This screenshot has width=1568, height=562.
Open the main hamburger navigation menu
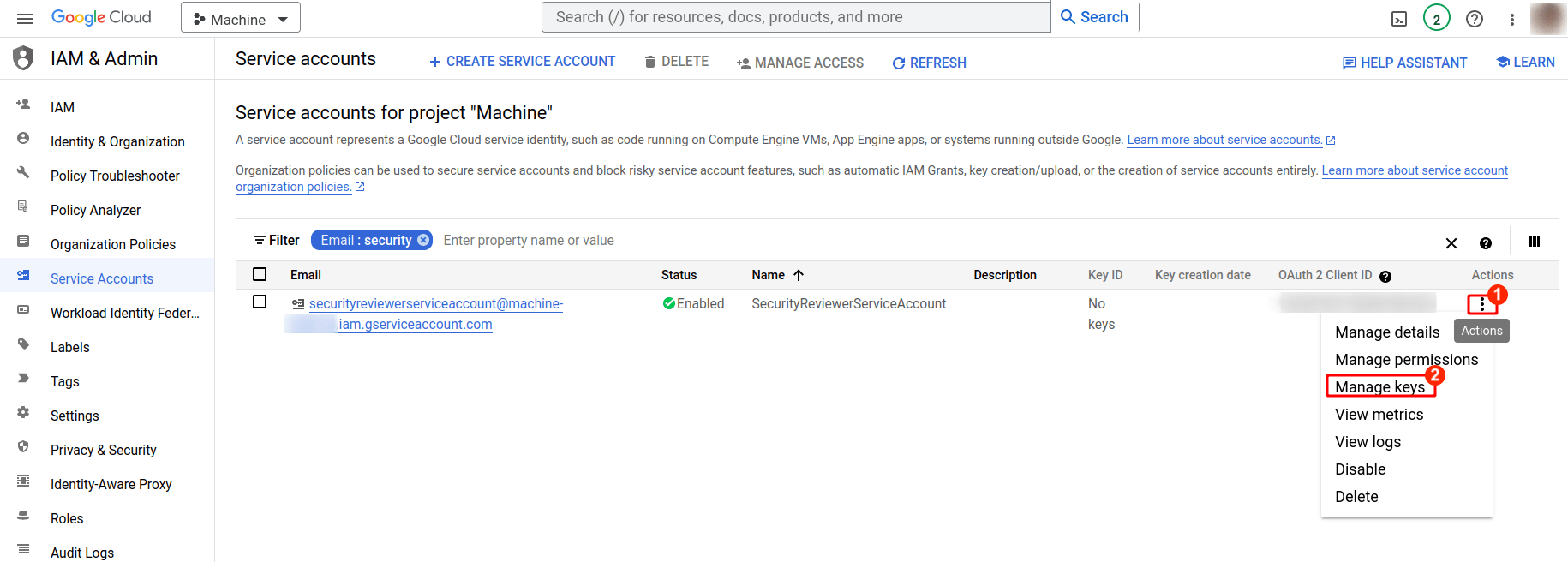25,19
